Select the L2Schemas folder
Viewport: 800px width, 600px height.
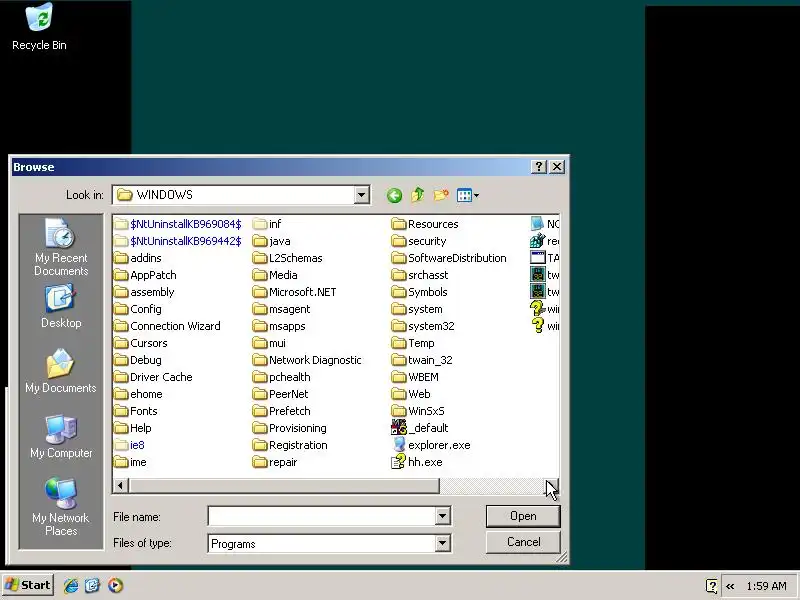(288, 258)
